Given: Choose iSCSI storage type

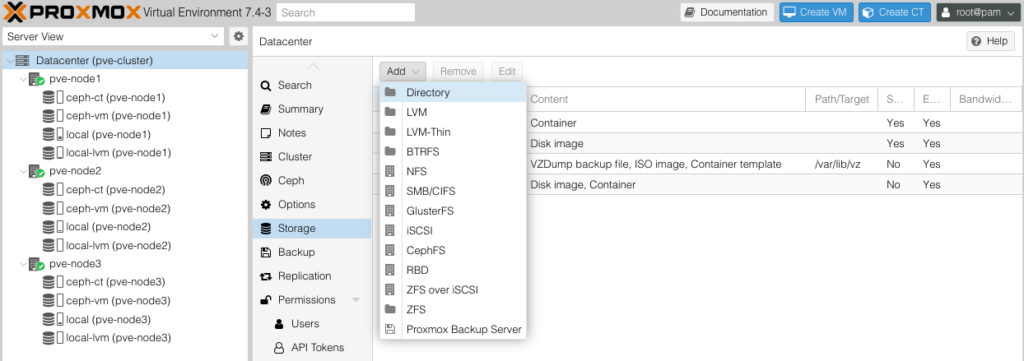Looking at the screenshot, I should (x=453, y=230).
